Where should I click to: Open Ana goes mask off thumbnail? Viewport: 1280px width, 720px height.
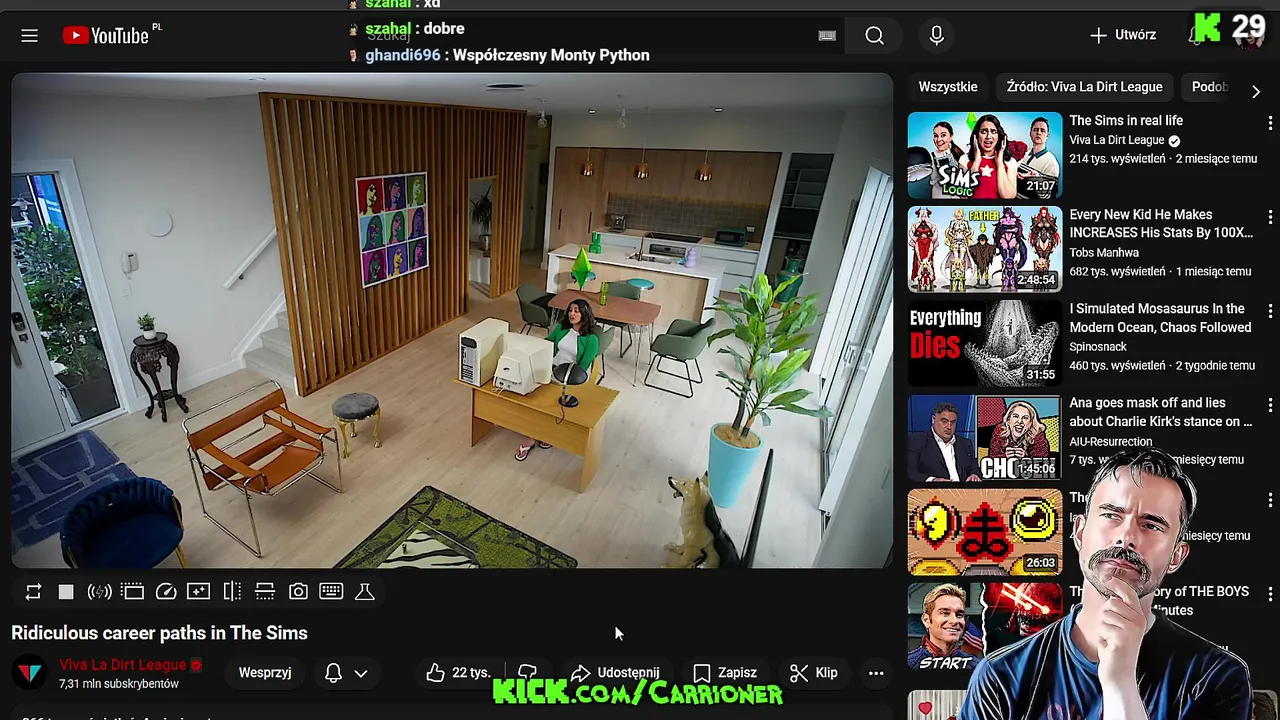985,437
